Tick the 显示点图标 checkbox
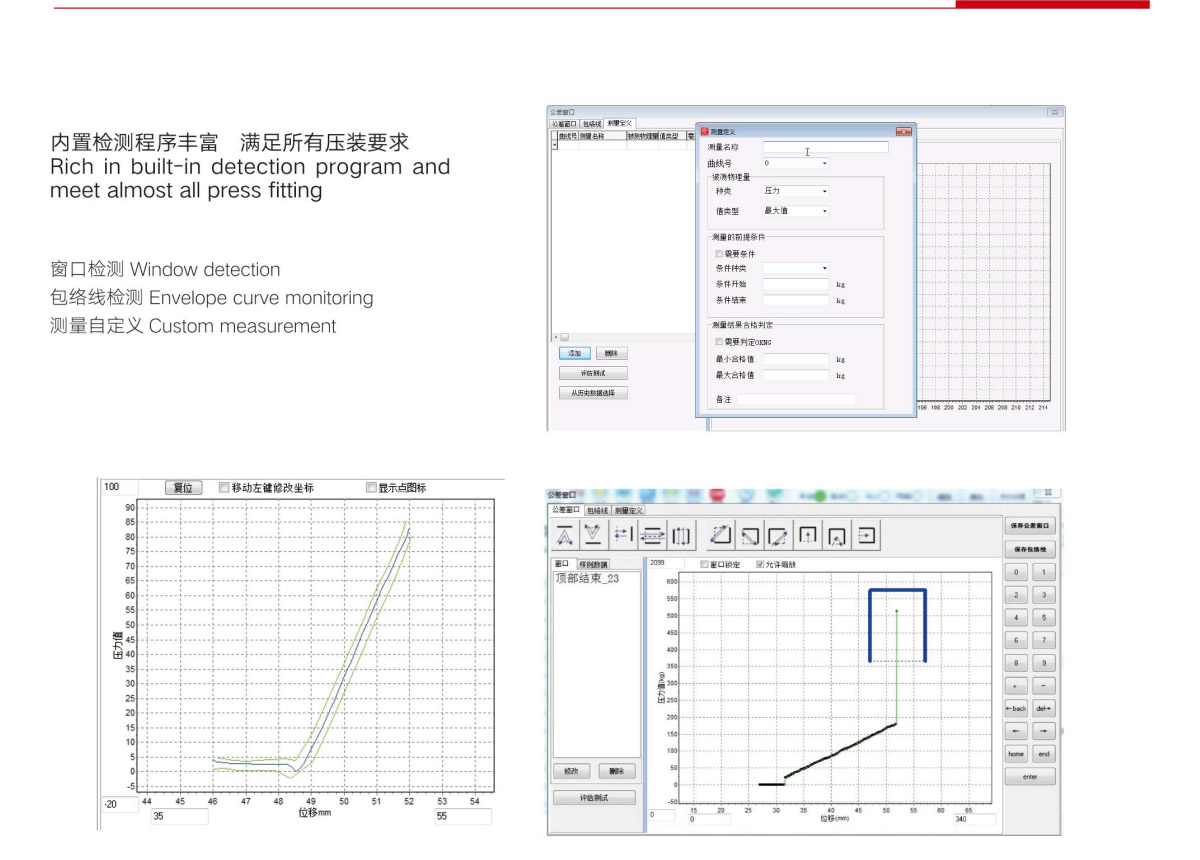 pos(371,488)
